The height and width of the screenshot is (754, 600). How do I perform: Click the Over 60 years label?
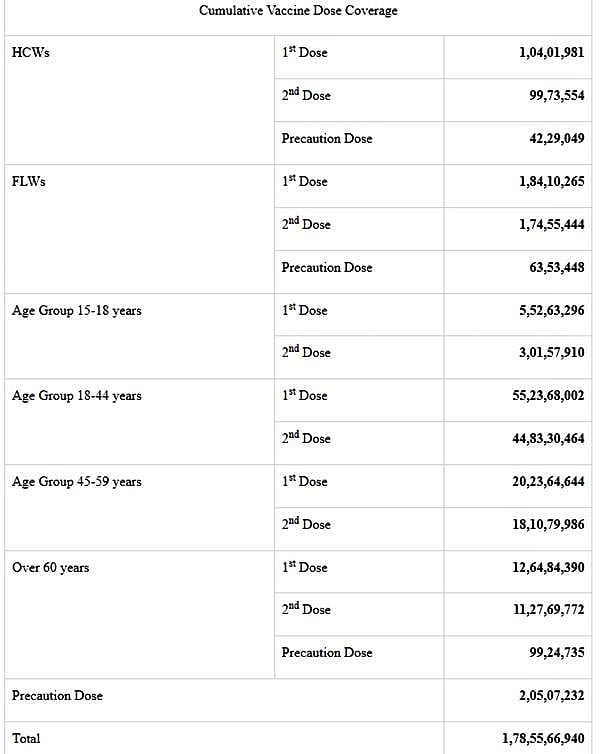51,568
